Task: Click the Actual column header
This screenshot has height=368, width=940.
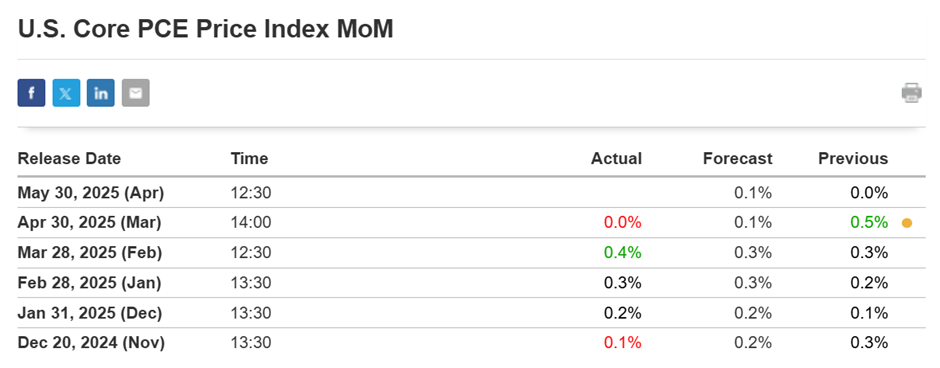Action: click(x=616, y=158)
